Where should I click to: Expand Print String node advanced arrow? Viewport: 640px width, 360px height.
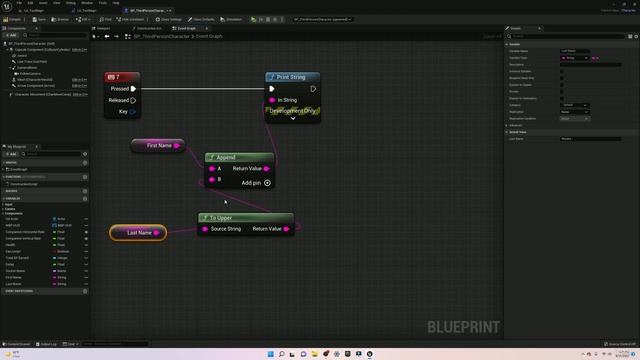(x=293, y=118)
